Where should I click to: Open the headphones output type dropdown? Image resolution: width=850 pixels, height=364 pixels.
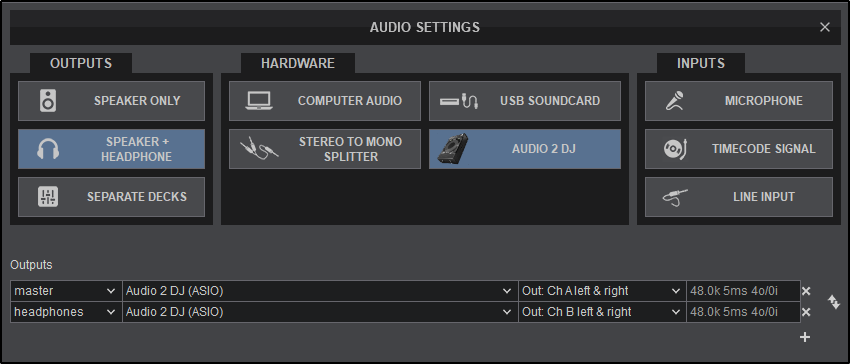(x=66, y=312)
